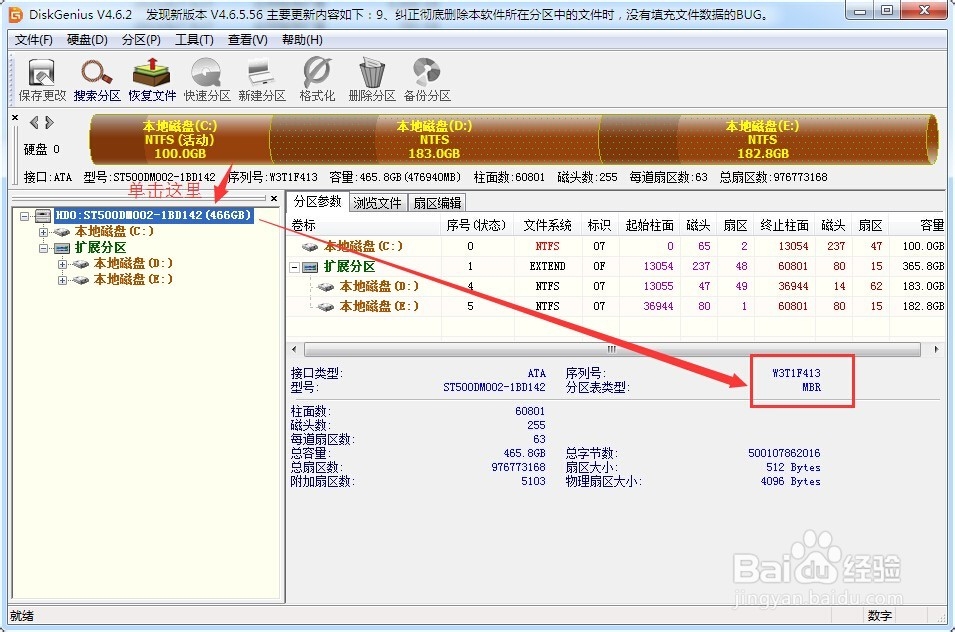Viewport: 955px width, 632px height.
Task: Click 扩展分区 icon in partition table
Action: pyautogui.click(x=311, y=267)
